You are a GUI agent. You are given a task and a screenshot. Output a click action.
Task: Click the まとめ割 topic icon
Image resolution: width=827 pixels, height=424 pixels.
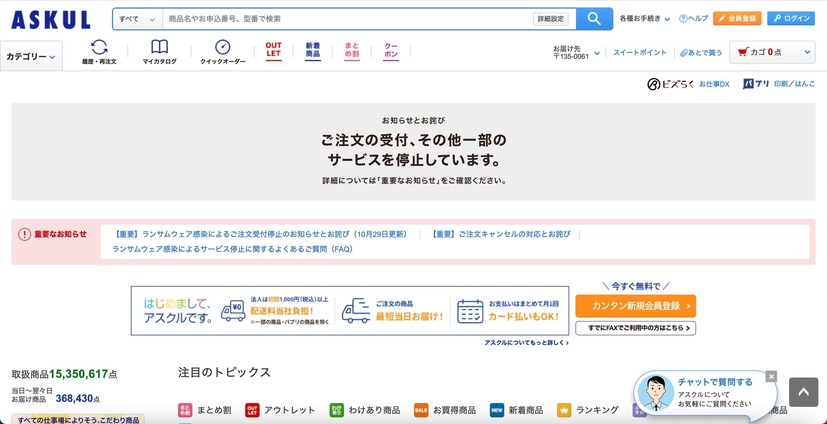pyautogui.click(x=185, y=410)
